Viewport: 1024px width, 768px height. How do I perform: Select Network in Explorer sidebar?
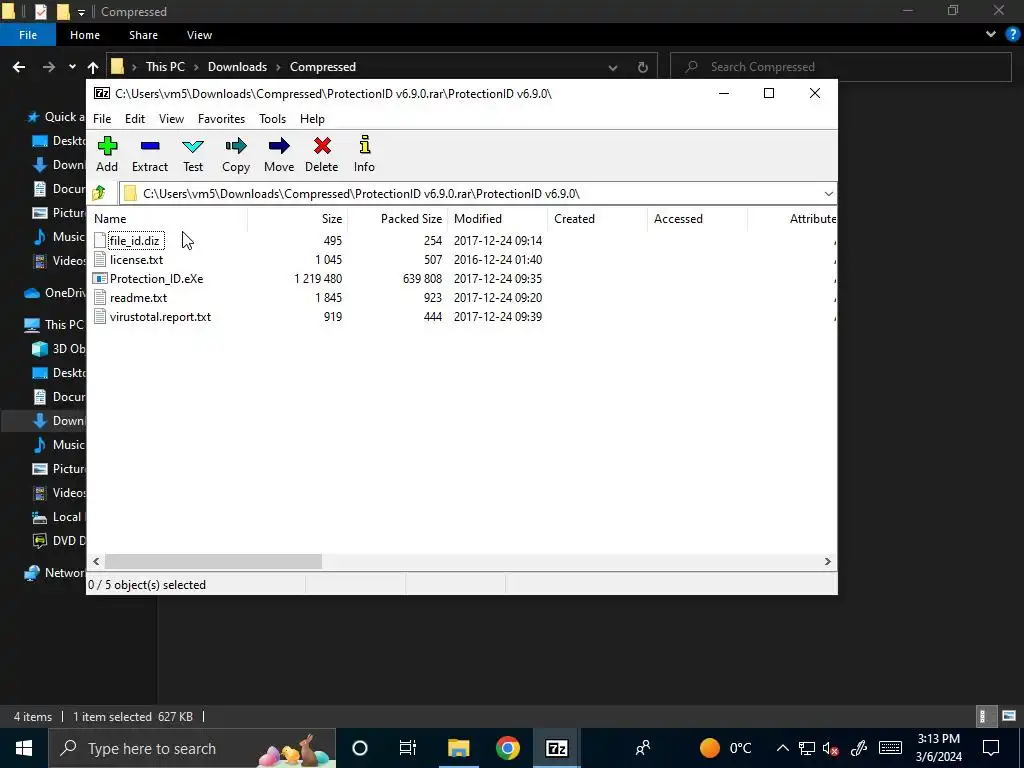pyautogui.click(x=55, y=573)
